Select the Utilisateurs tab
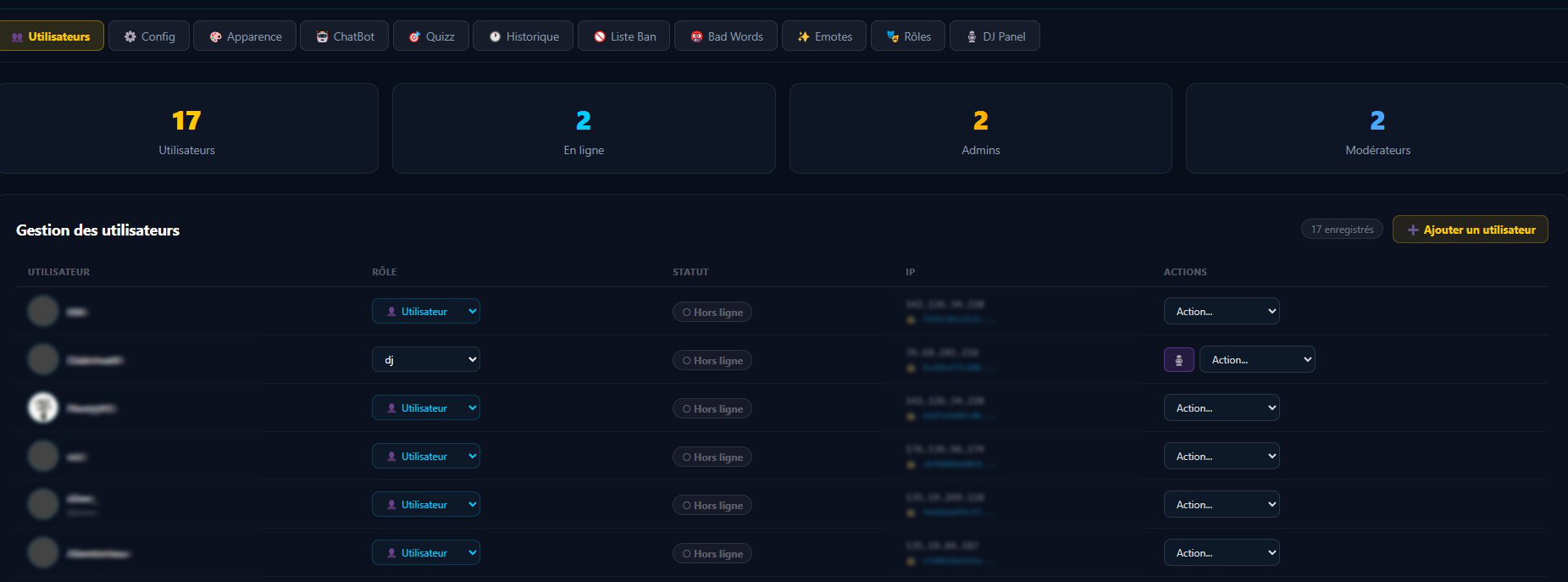 [51, 36]
